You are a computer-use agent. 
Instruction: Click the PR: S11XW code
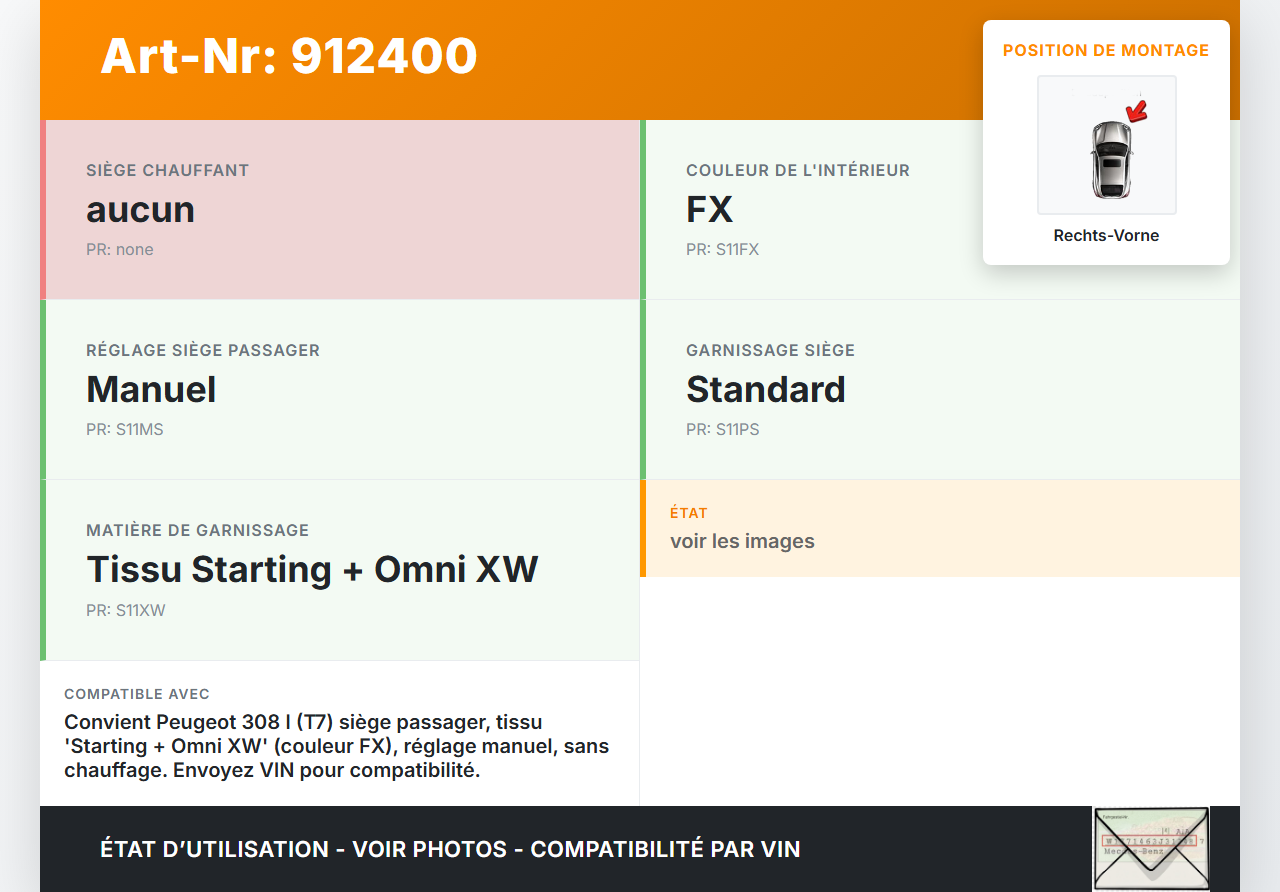coord(126,610)
